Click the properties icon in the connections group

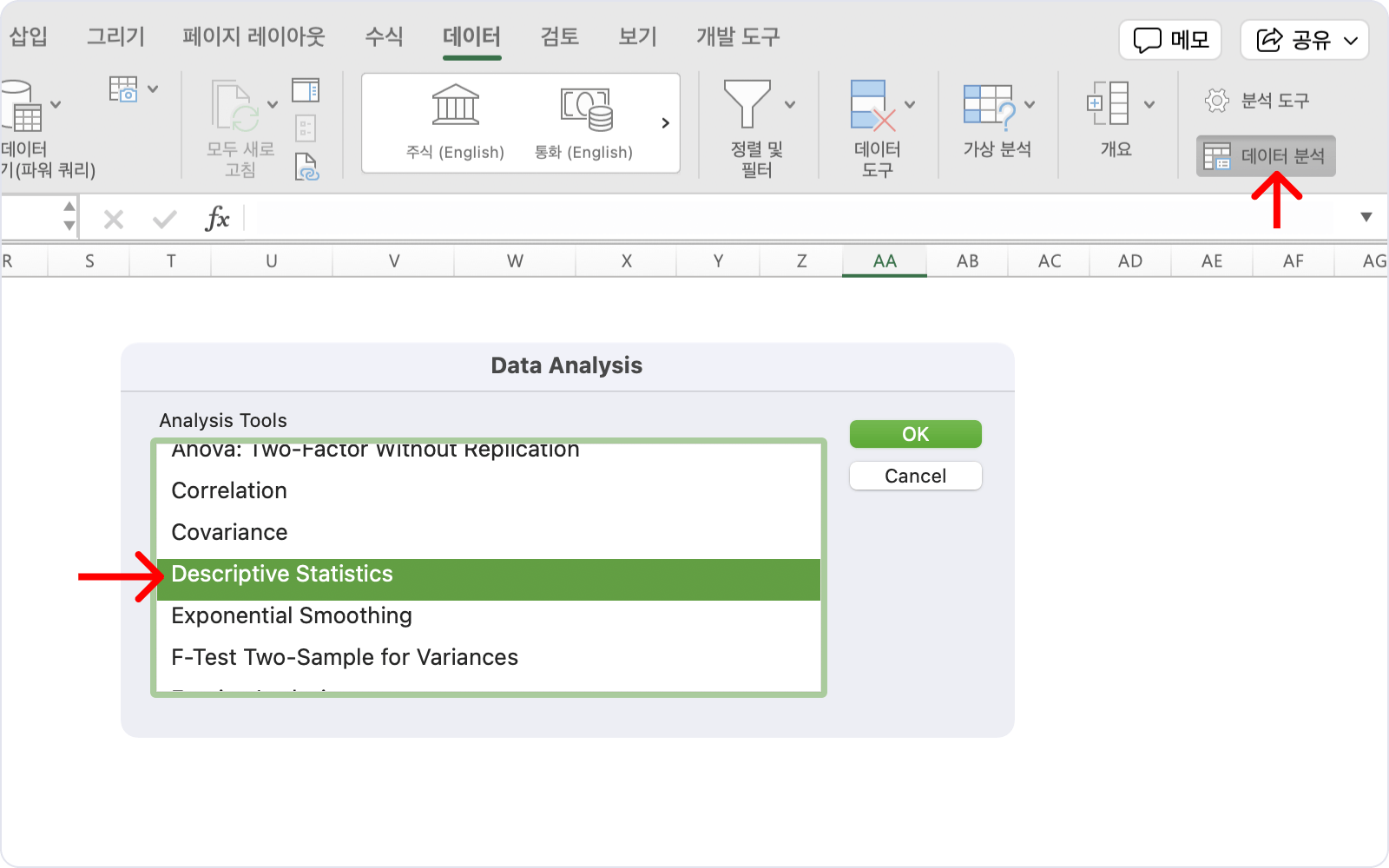[x=306, y=128]
